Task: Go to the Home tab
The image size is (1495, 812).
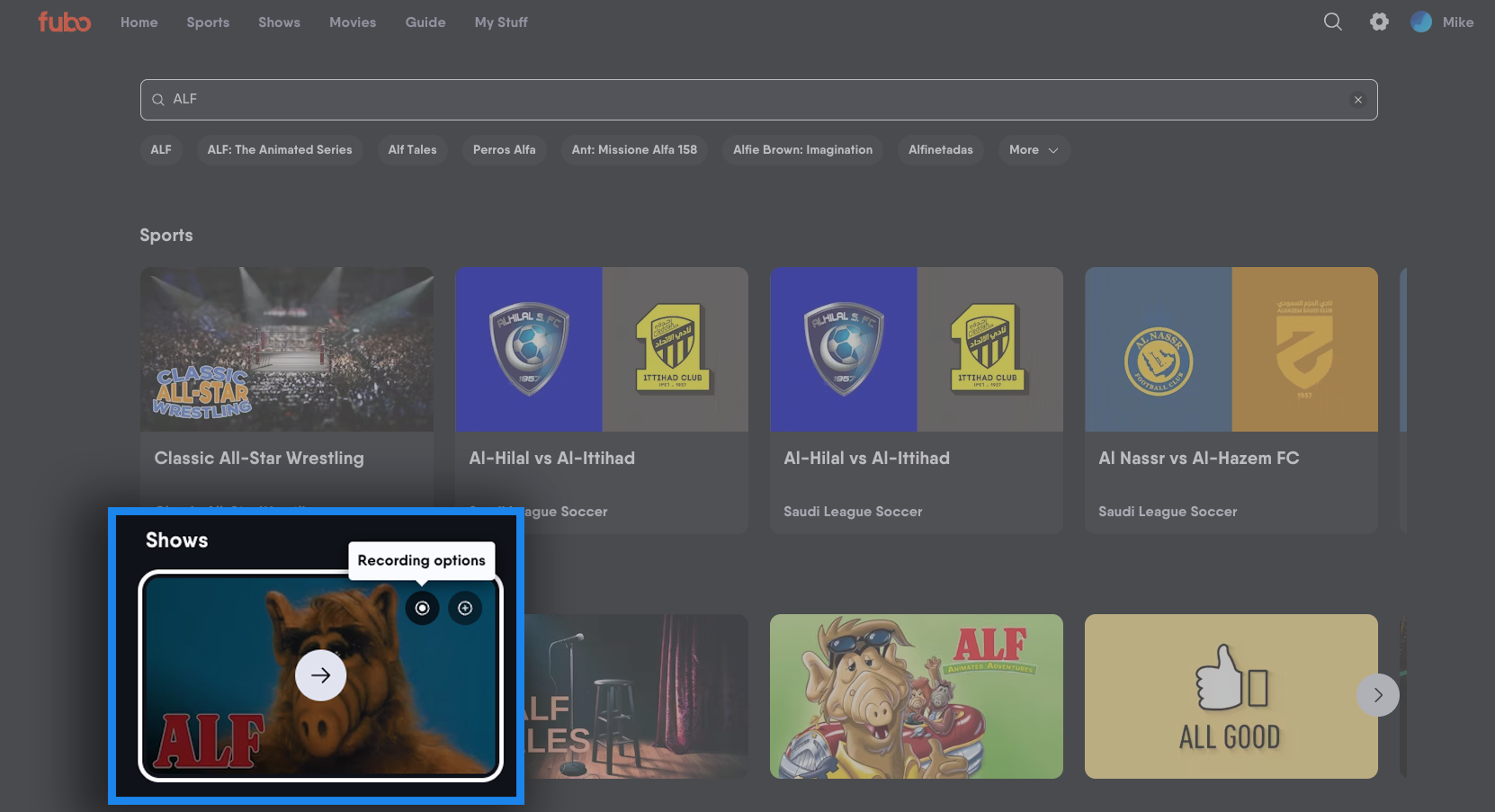Action: point(139,22)
